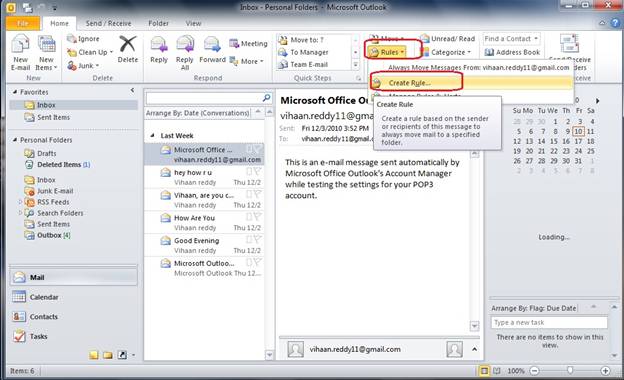This screenshot has height=380, width=624.
Task: Click the Shortcuts icon in navigation bar
Action: click(122, 355)
